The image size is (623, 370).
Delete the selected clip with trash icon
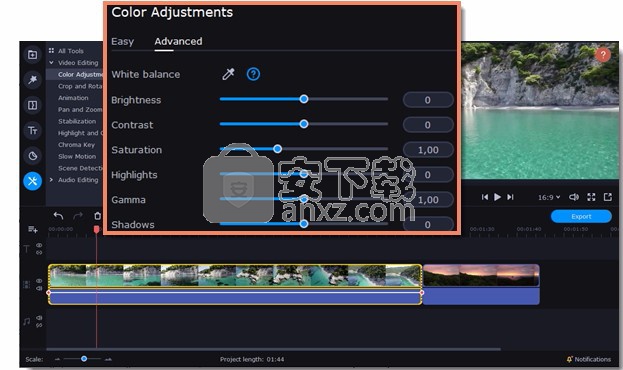[x=97, y=216]
